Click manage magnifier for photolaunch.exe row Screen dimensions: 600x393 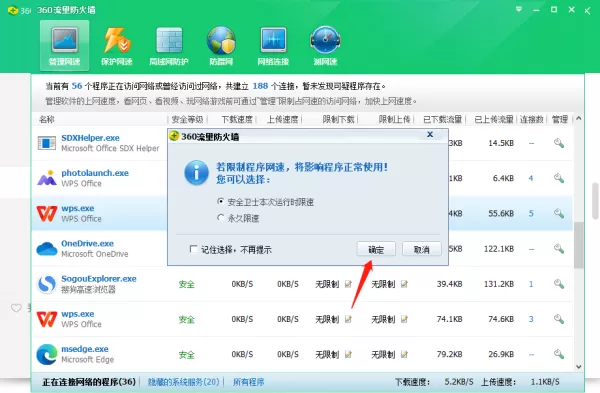coord(559,178)
